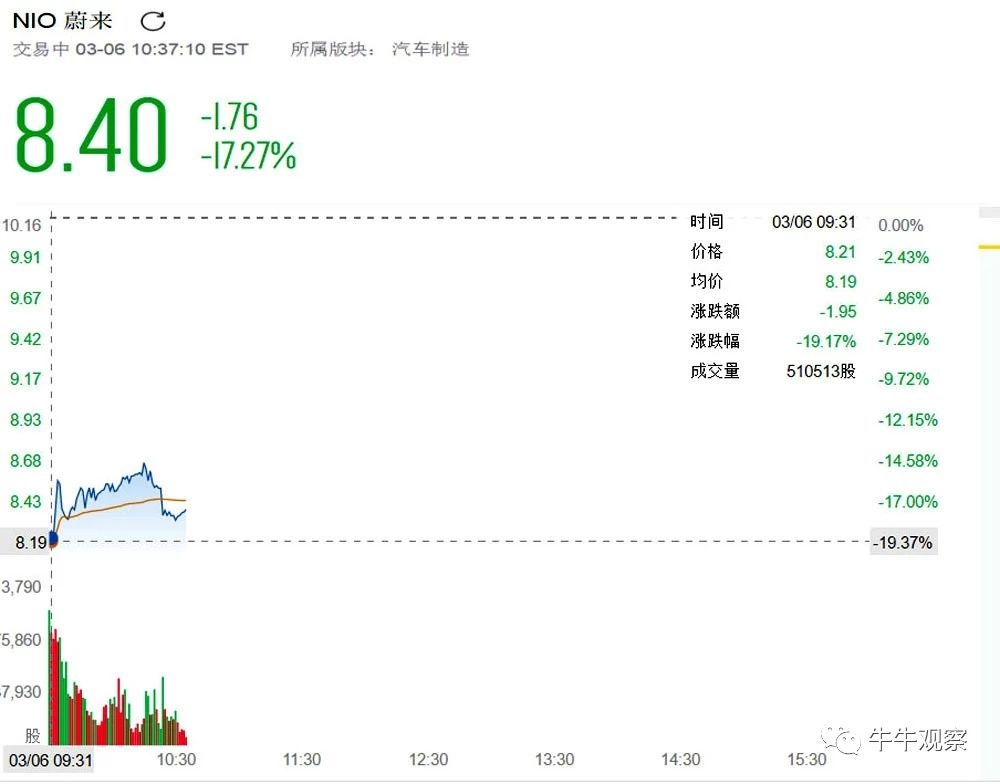Click the 12:30 label on the time axis
The width and height of the screenshot is (1000, 784).
pos(428,760)
